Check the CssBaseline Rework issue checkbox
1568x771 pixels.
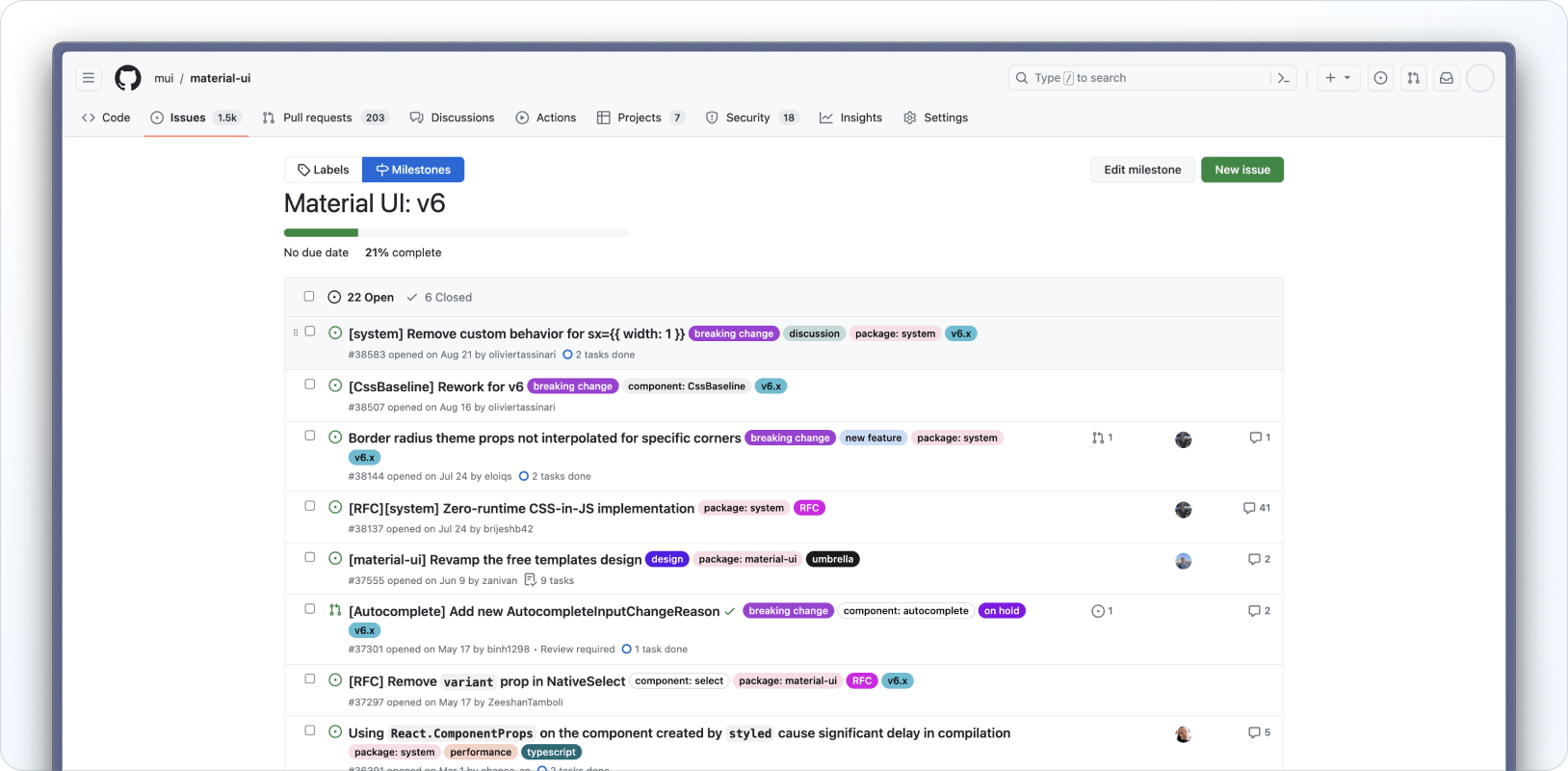point(310,385)
